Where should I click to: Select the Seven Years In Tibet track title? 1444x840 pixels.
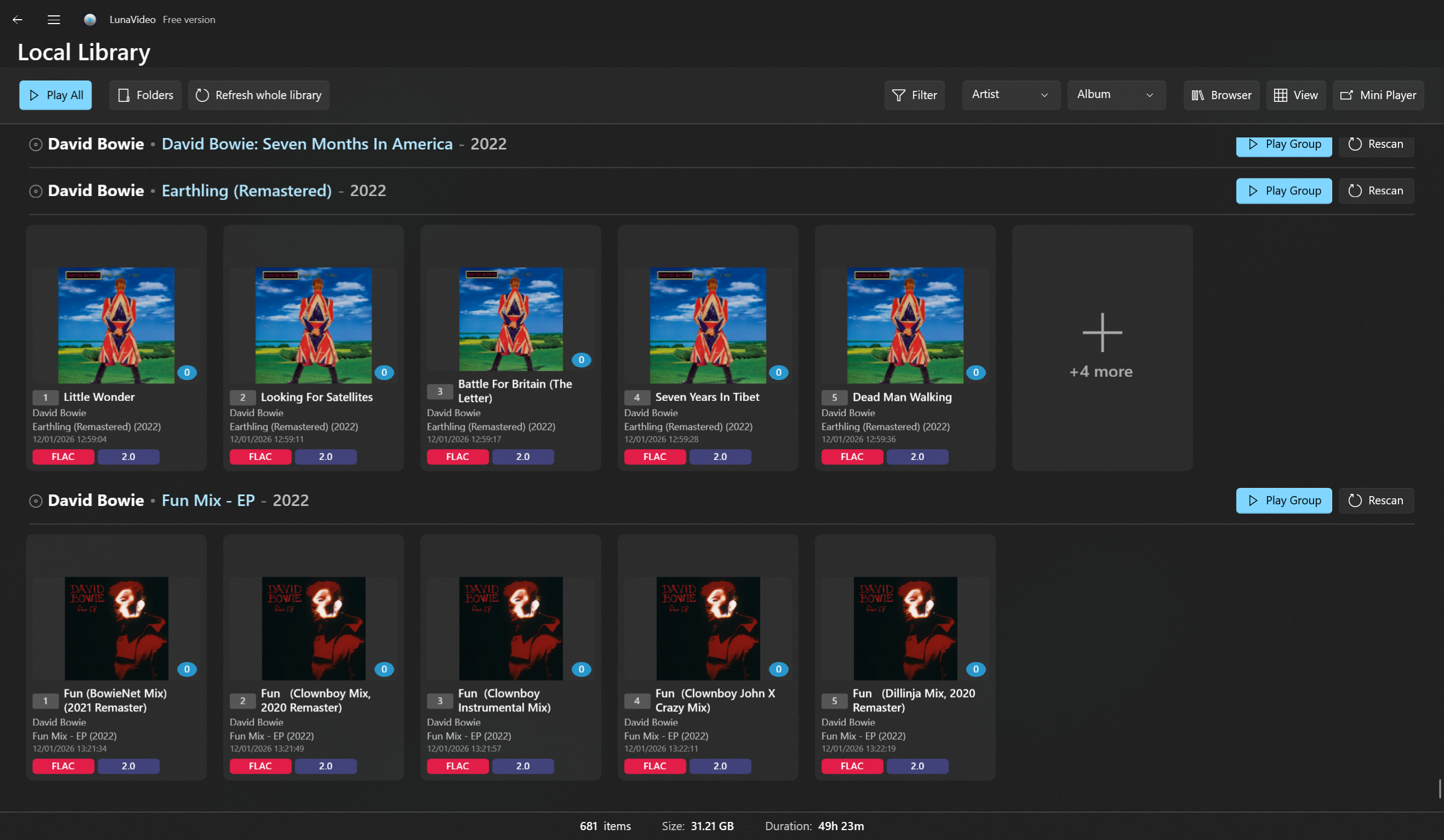tap(708, 397)
